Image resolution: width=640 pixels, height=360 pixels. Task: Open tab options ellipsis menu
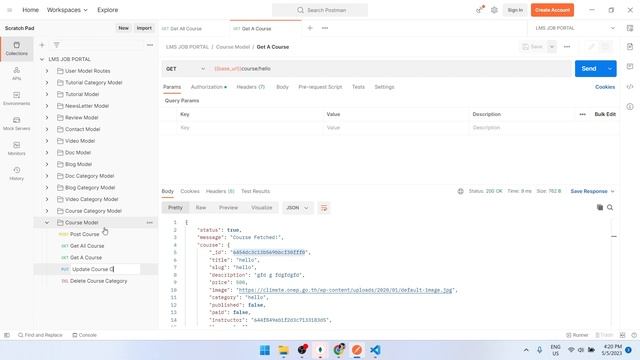pyautogui.click(x=325, y=28)
